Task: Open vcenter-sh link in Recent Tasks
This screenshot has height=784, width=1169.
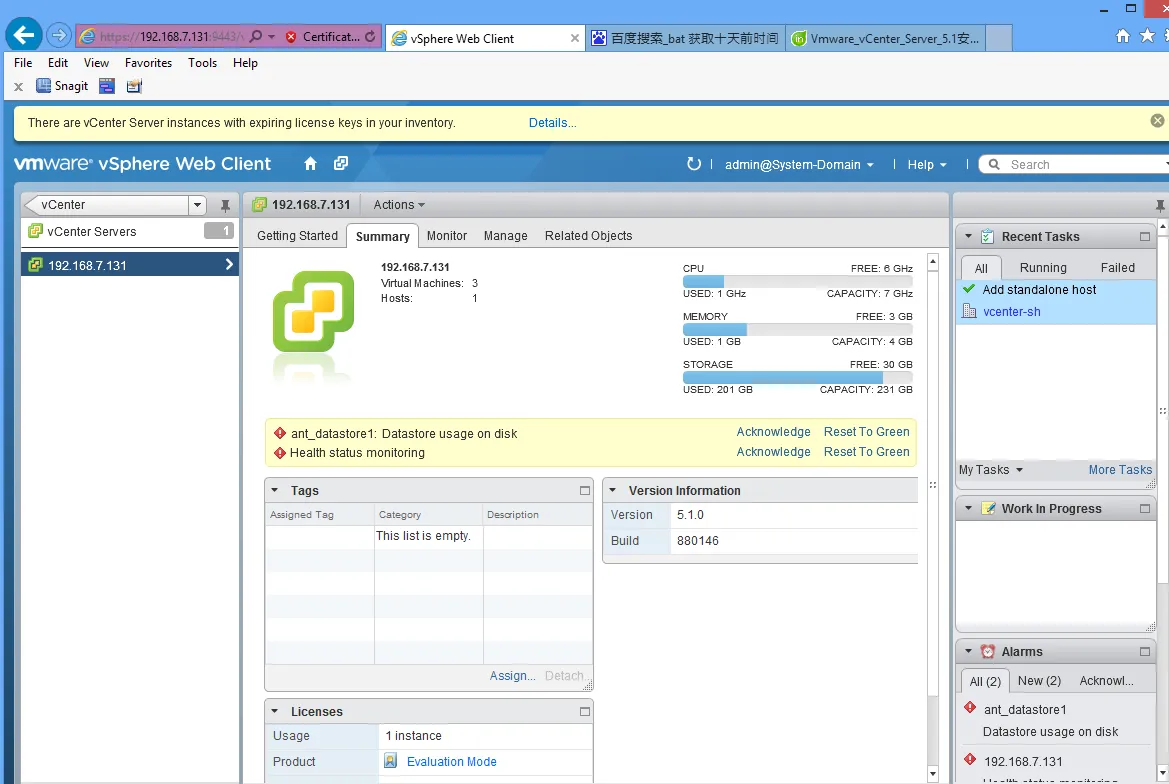Action: (x=1012, y=312)
